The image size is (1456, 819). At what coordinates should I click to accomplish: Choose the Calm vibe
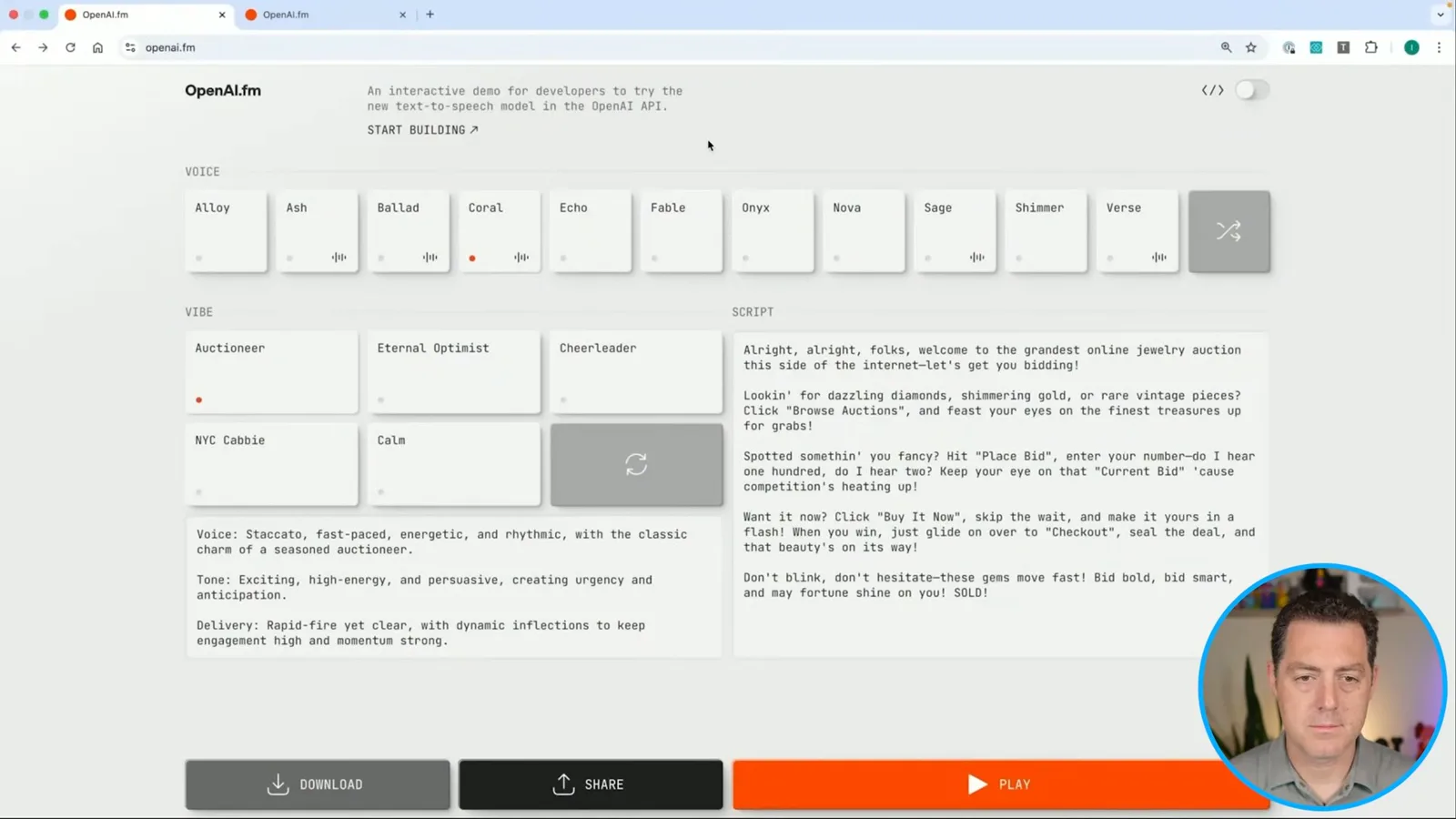tap(453, 464)
